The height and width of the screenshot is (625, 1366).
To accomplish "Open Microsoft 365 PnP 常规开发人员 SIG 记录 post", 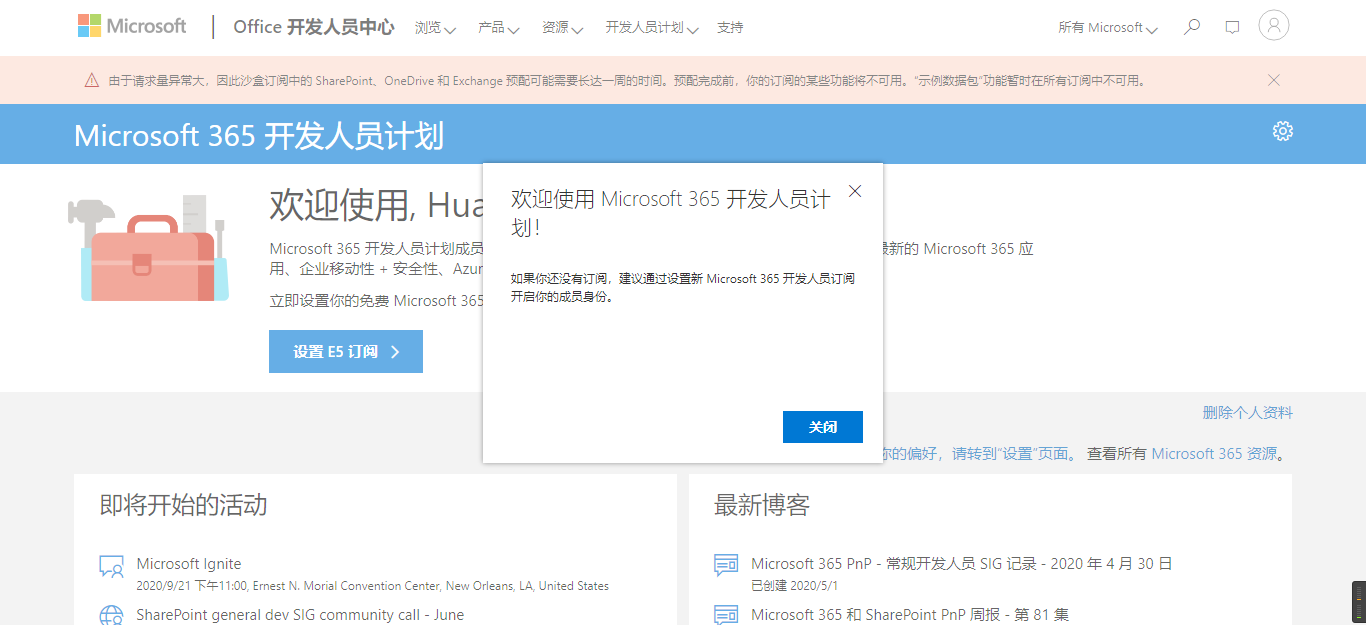I will pos(961,564).
